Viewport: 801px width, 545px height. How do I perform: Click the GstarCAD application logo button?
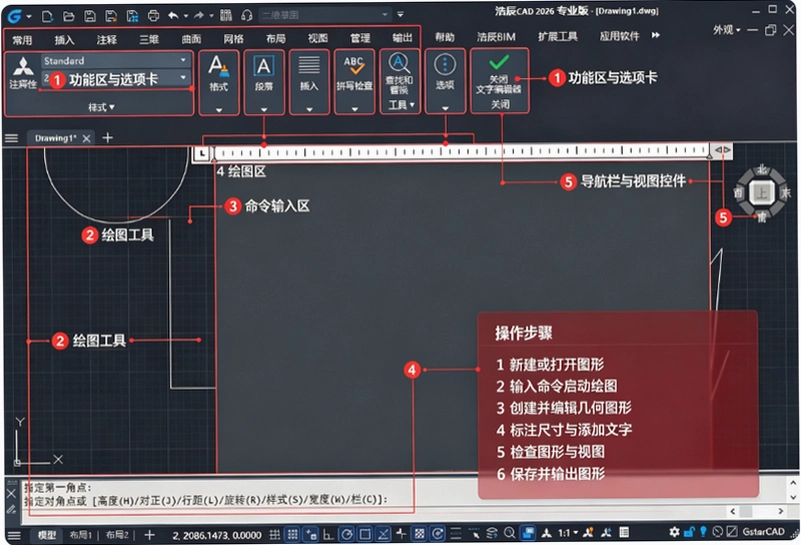(x=14, y=16)
